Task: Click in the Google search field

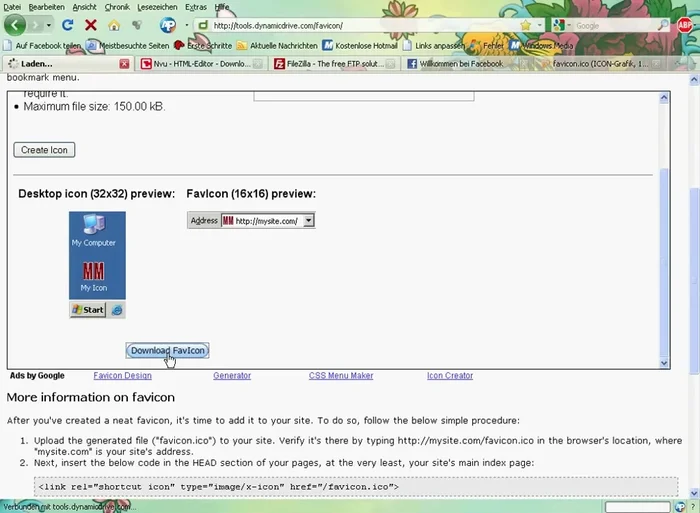Action: (x=620, y=25)
